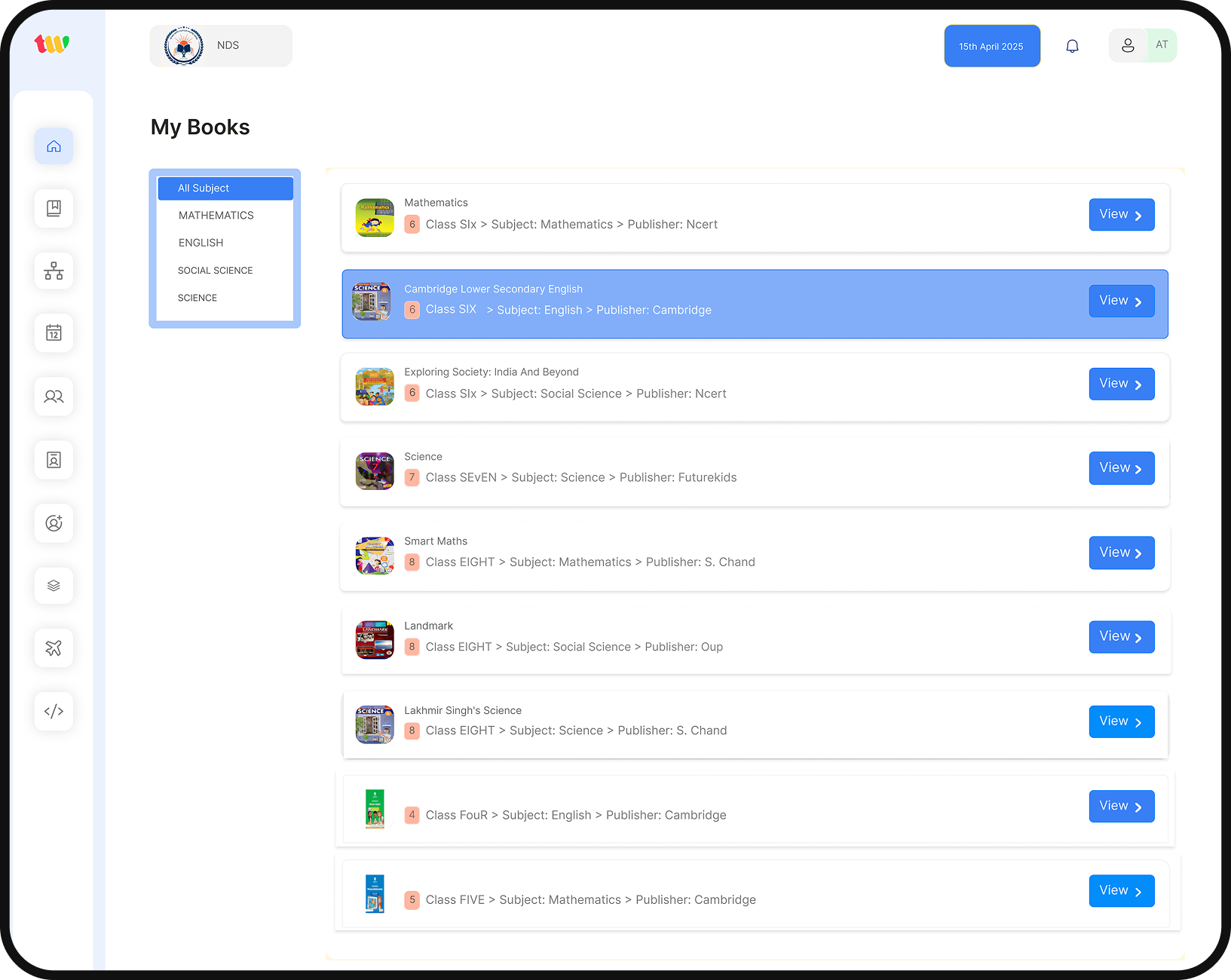1231x980 pixels.
Task: Switch to the MATHEMATICS subject tab
Action: pos(216,215)
